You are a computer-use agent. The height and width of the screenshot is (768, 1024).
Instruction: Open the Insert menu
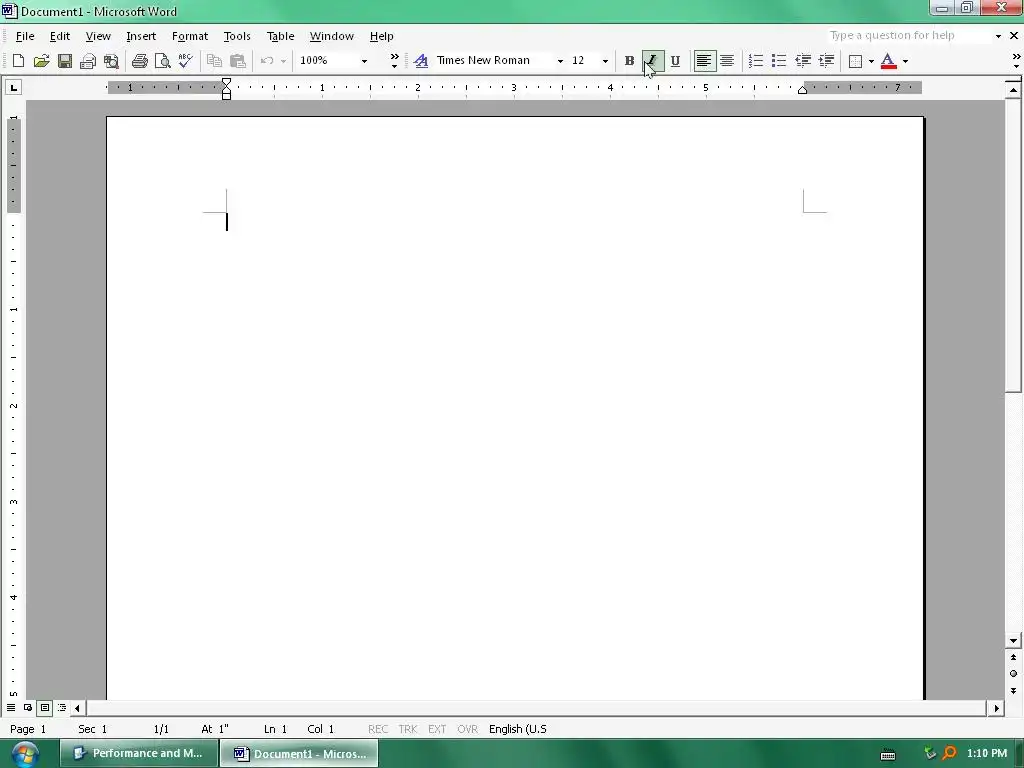coord(141,36)
